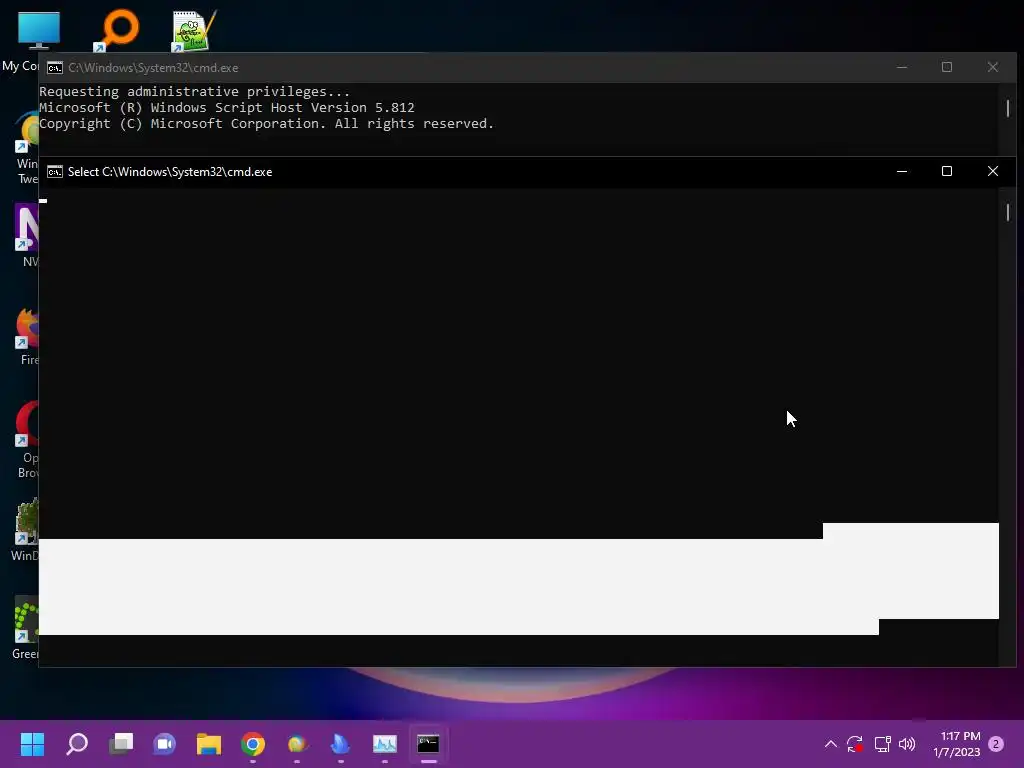Screen dimensions: 1024x768
Task: Select Firefox desktop shortcut
Action: tap(27, 336)
